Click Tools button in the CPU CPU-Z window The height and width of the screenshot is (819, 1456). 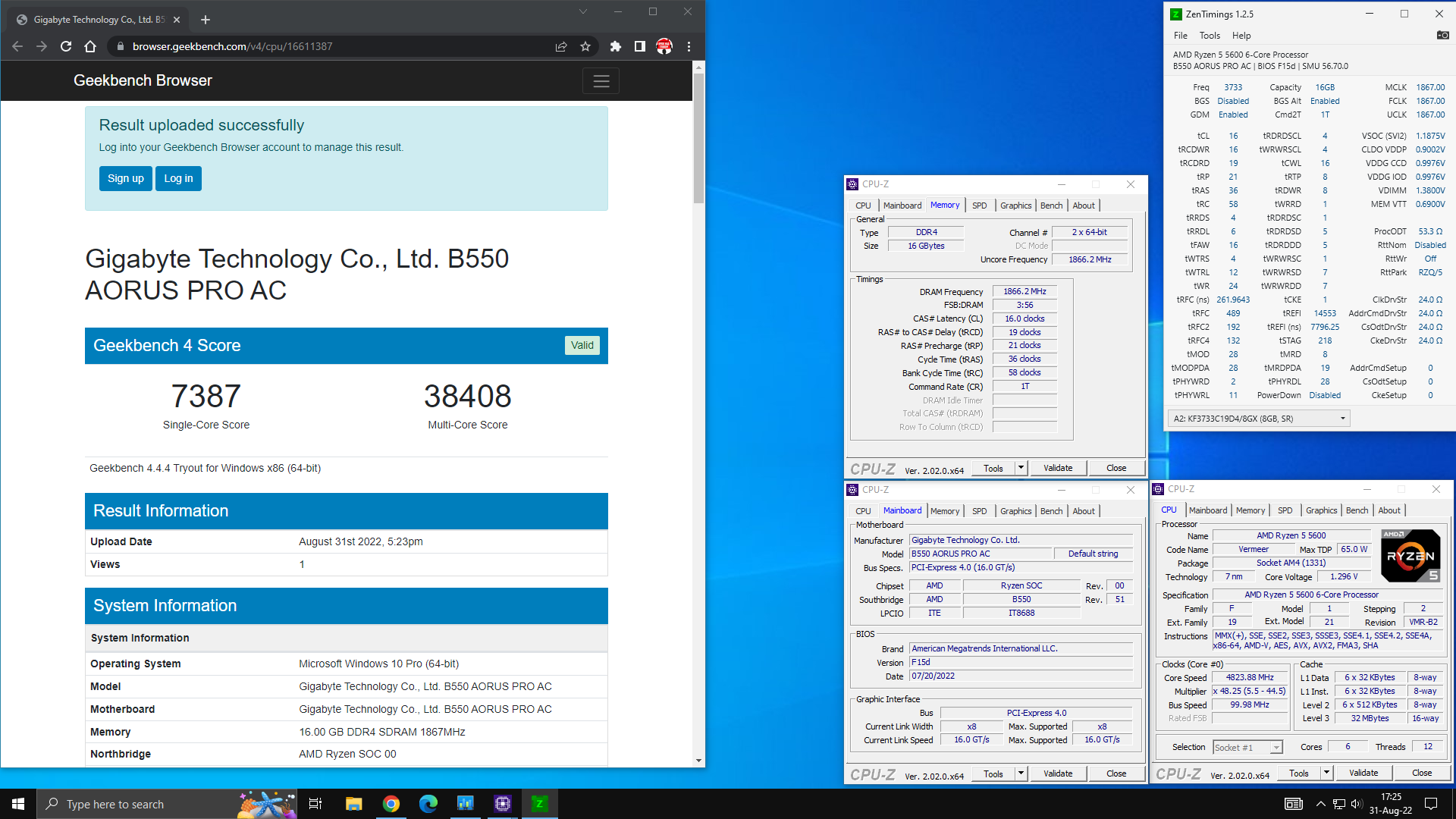pyautogui.click(x=1299, y=773)
